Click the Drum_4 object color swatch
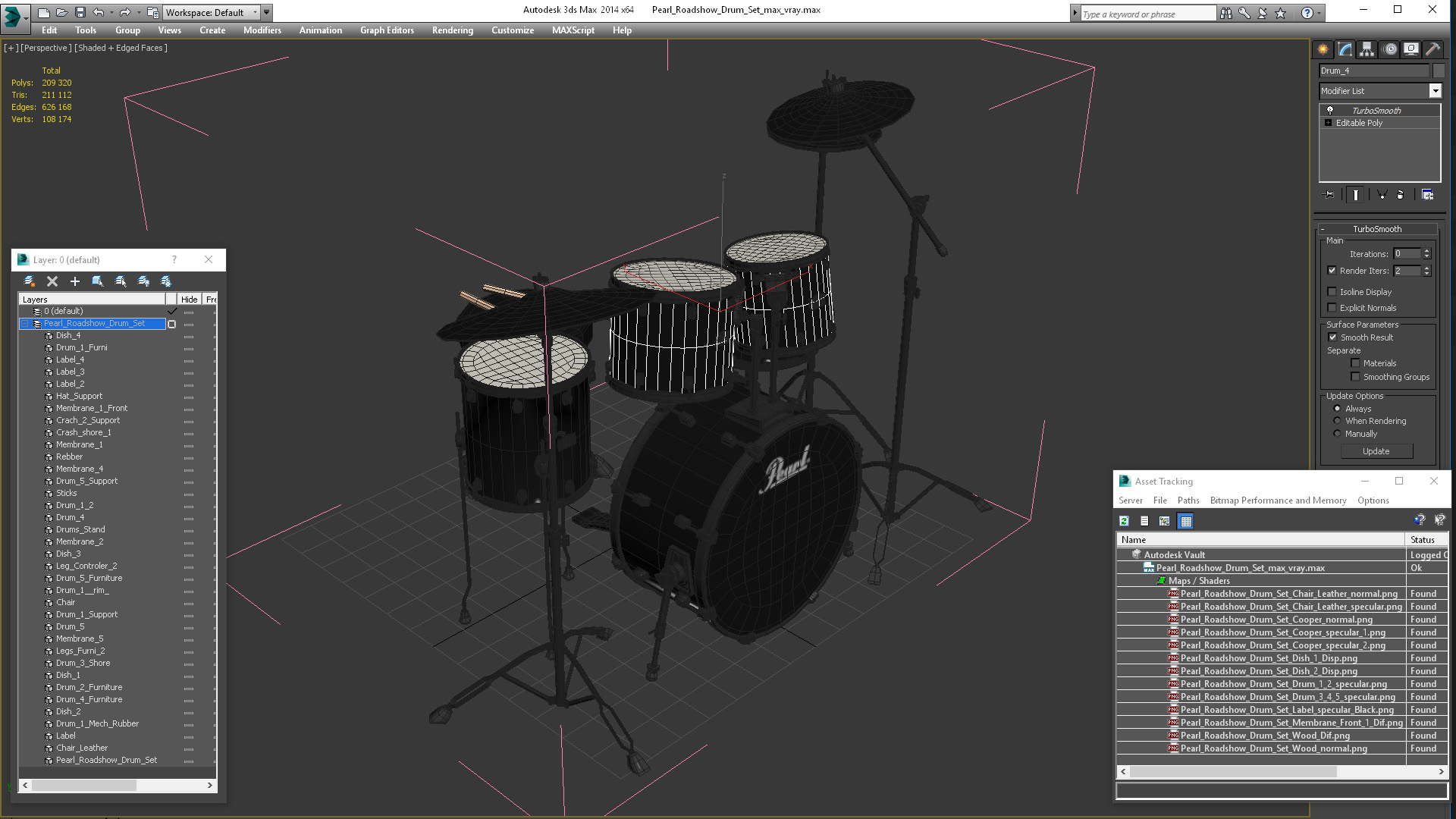The image size is (1456, 819). tap(1439, 71)
